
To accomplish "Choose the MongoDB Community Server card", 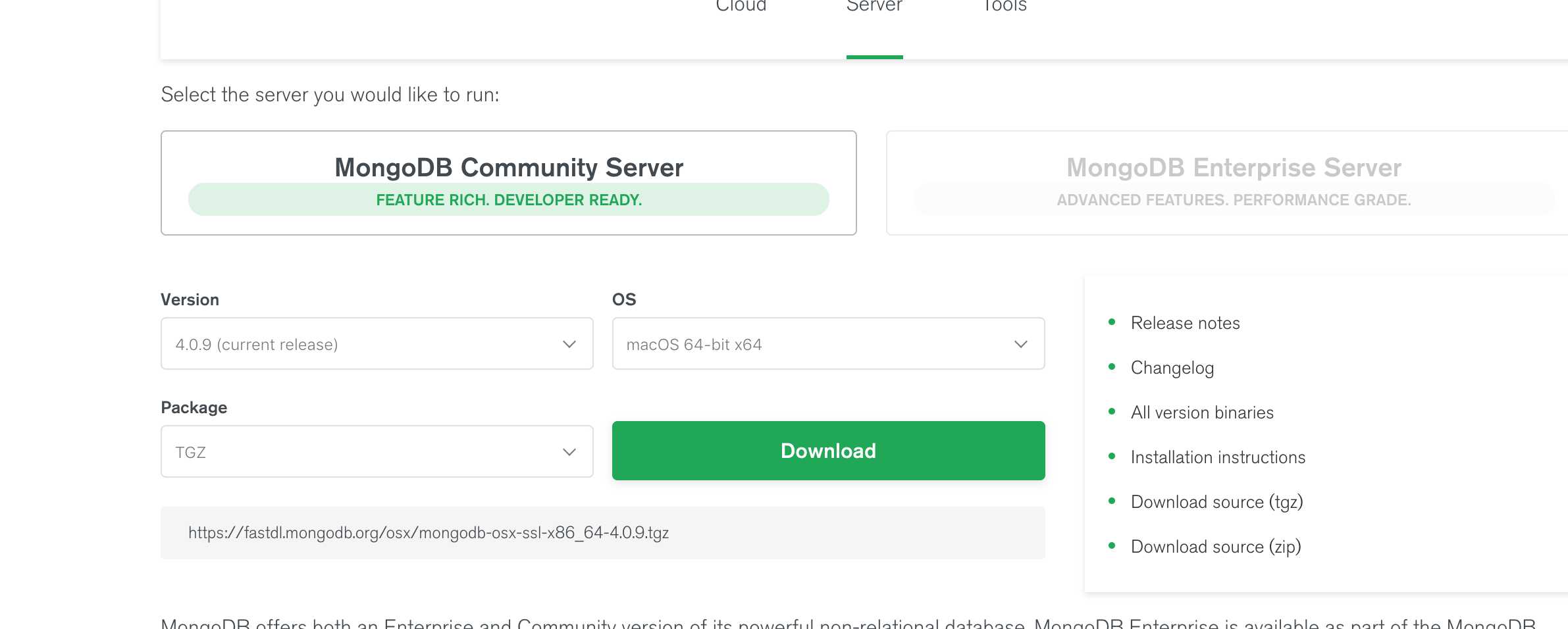I will tap(509, 183).
